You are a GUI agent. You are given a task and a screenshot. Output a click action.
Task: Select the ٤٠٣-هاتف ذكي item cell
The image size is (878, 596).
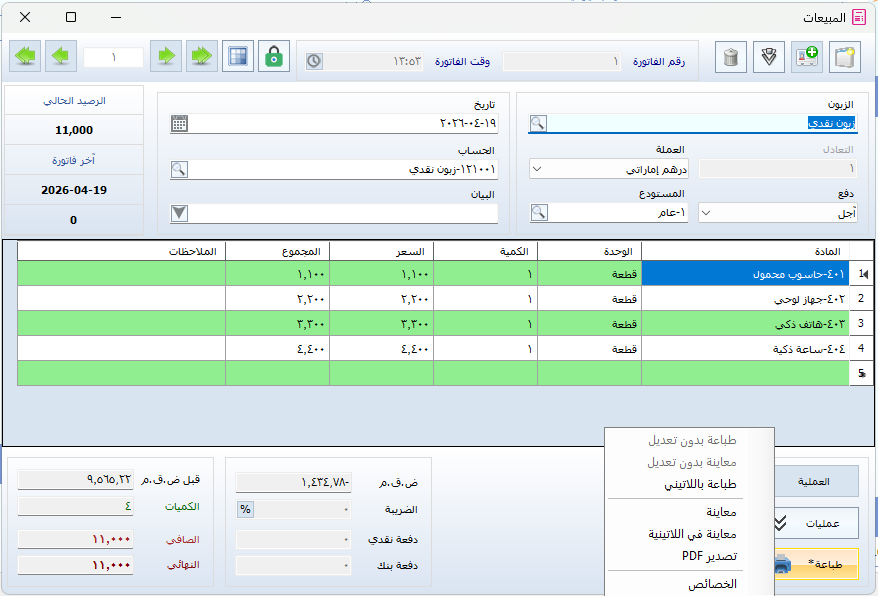[745, 324]
